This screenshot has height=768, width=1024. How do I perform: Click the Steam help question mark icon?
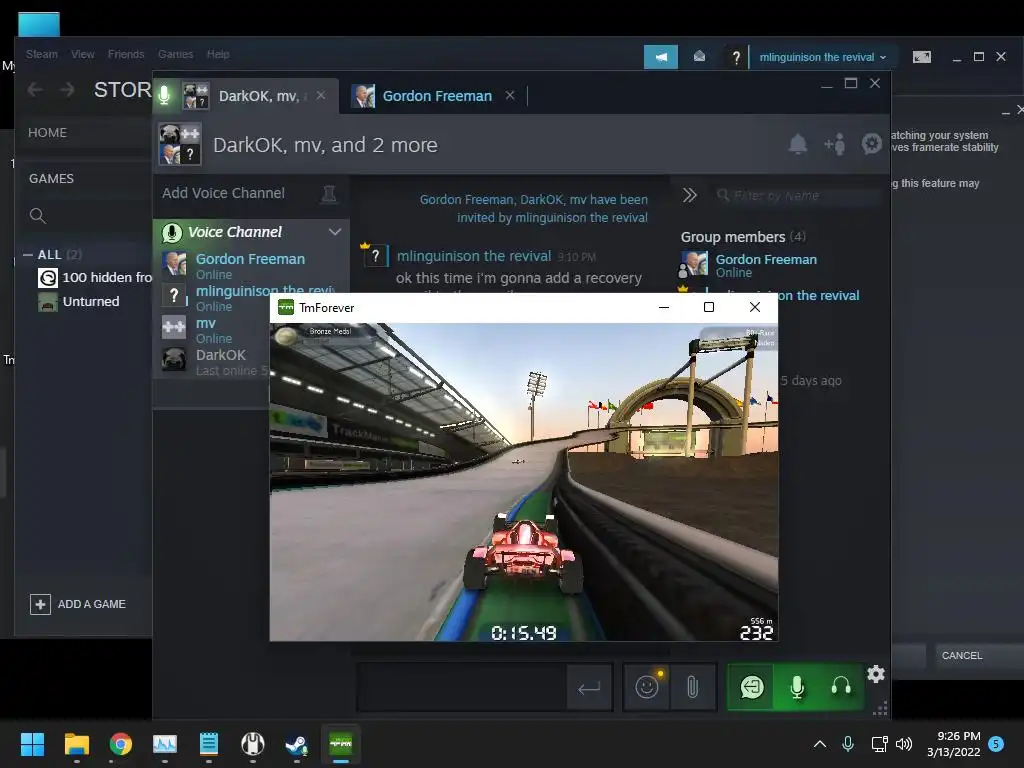coord(736,57)
